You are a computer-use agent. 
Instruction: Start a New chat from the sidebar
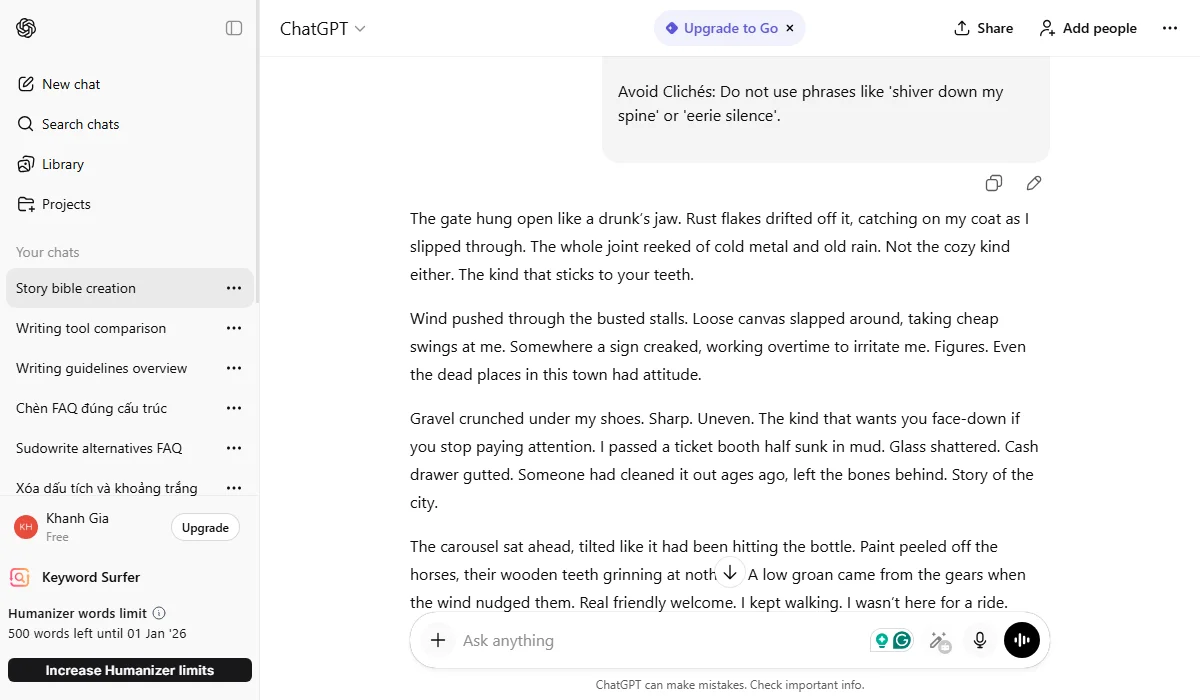70,84
